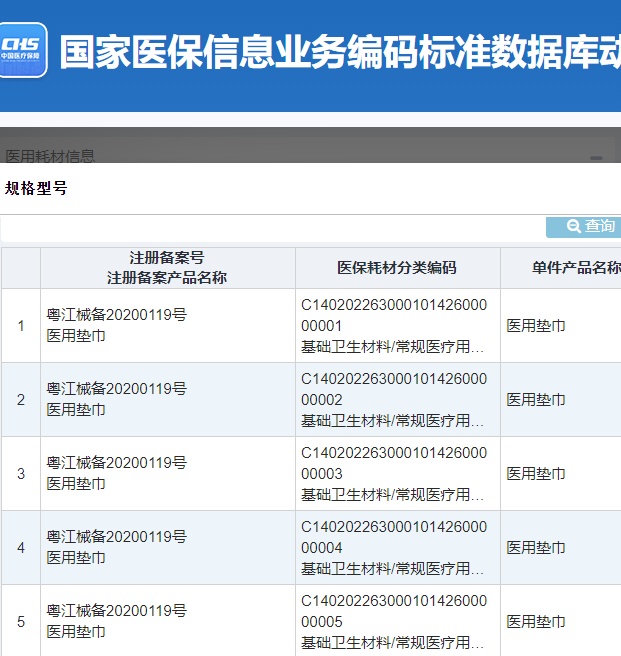Focus the 规格型号 search input field
Image resolution: width=621 pixels, height=656 pixels.
[272, 227]
